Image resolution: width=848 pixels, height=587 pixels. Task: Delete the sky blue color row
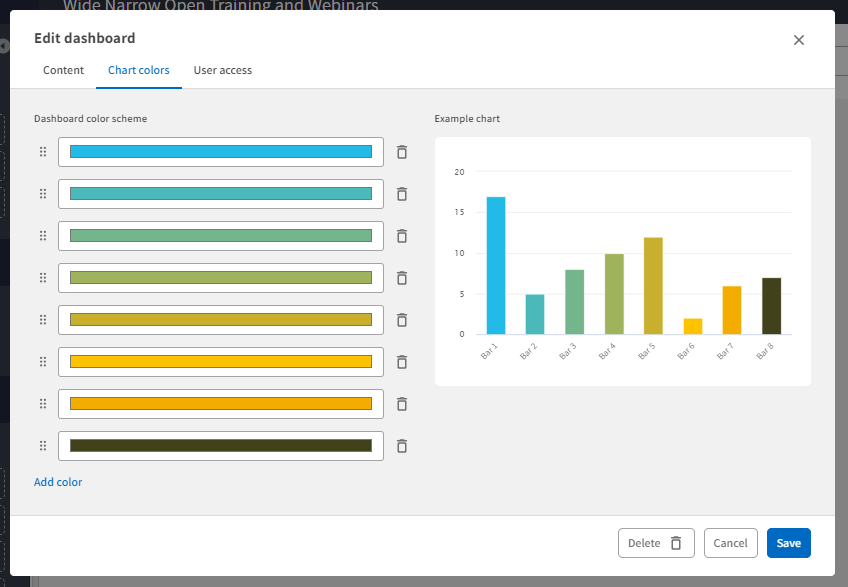click(x=402, y=152)
